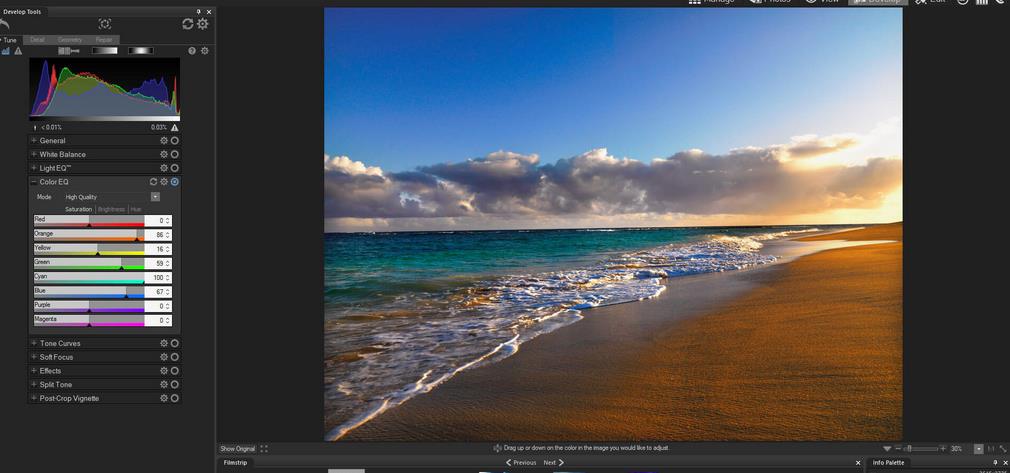The image size is (1010, 473).
Task: Click the Show Original button
Action: pyautogui.click(x=238, y=449)
